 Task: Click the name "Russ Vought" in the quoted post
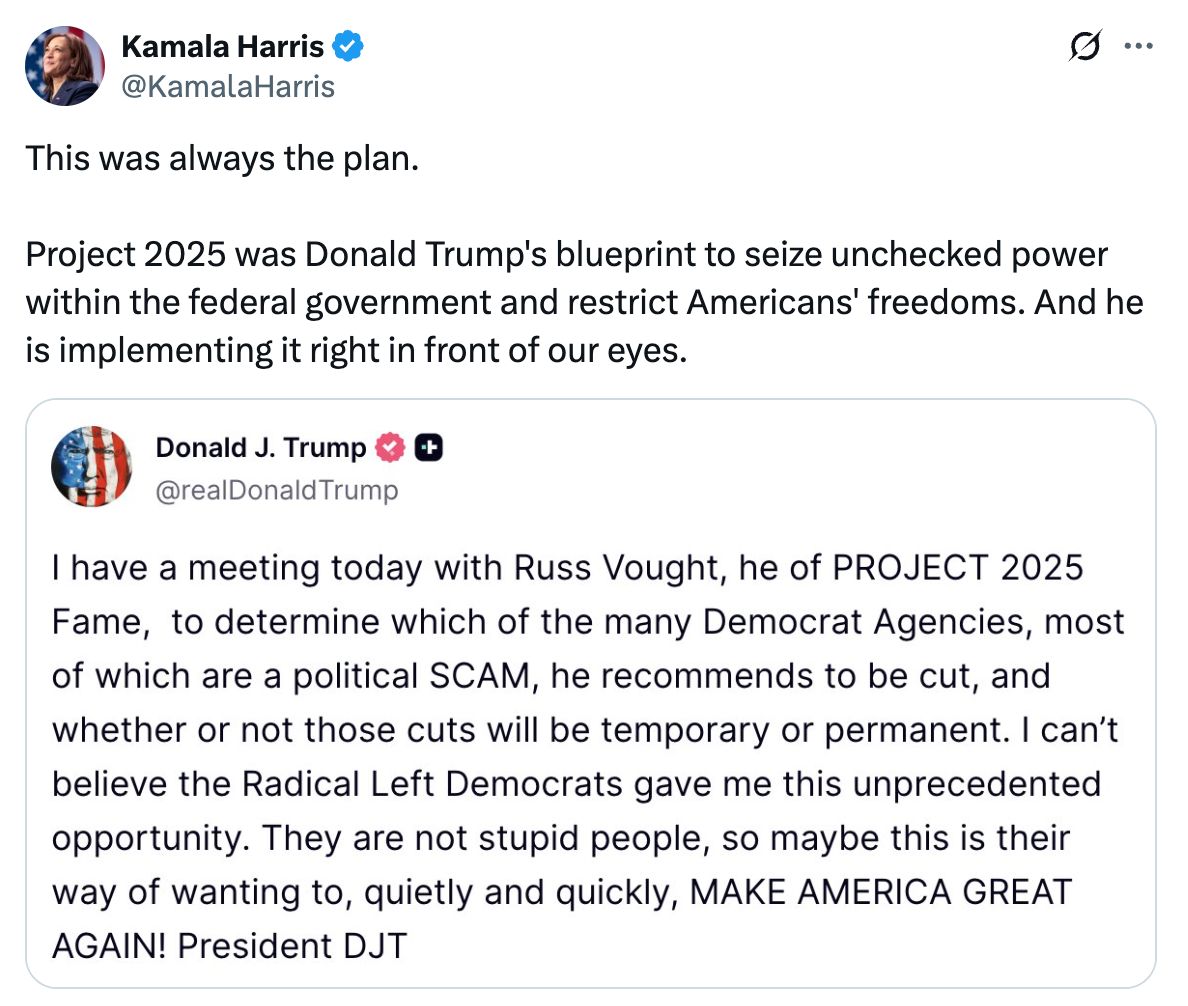(621, 567)
